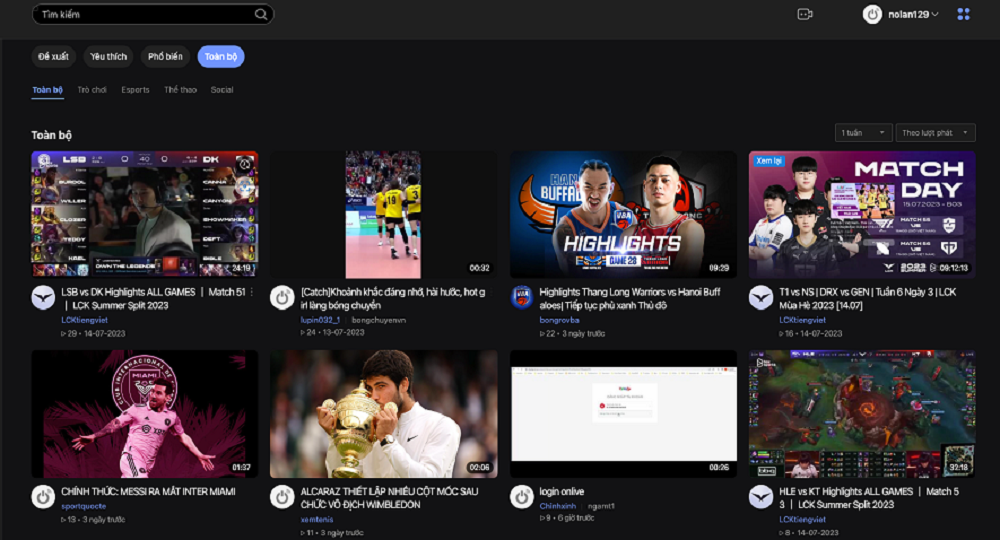Click the search magnifier icon
Viewport: 1000px width, 540px height.
coord(261,15)
